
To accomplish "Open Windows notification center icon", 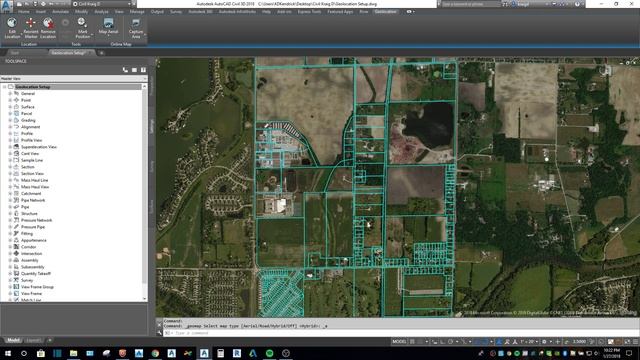I will pyautogui.click(x=629, y=353).
